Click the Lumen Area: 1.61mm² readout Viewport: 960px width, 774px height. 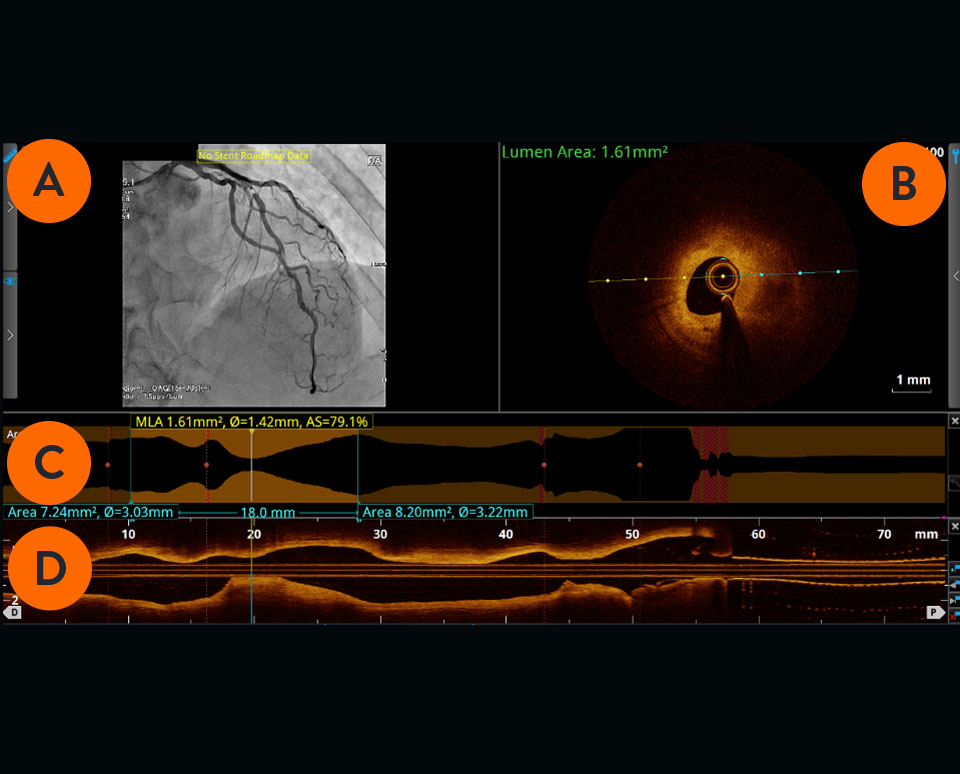[585, 152]
